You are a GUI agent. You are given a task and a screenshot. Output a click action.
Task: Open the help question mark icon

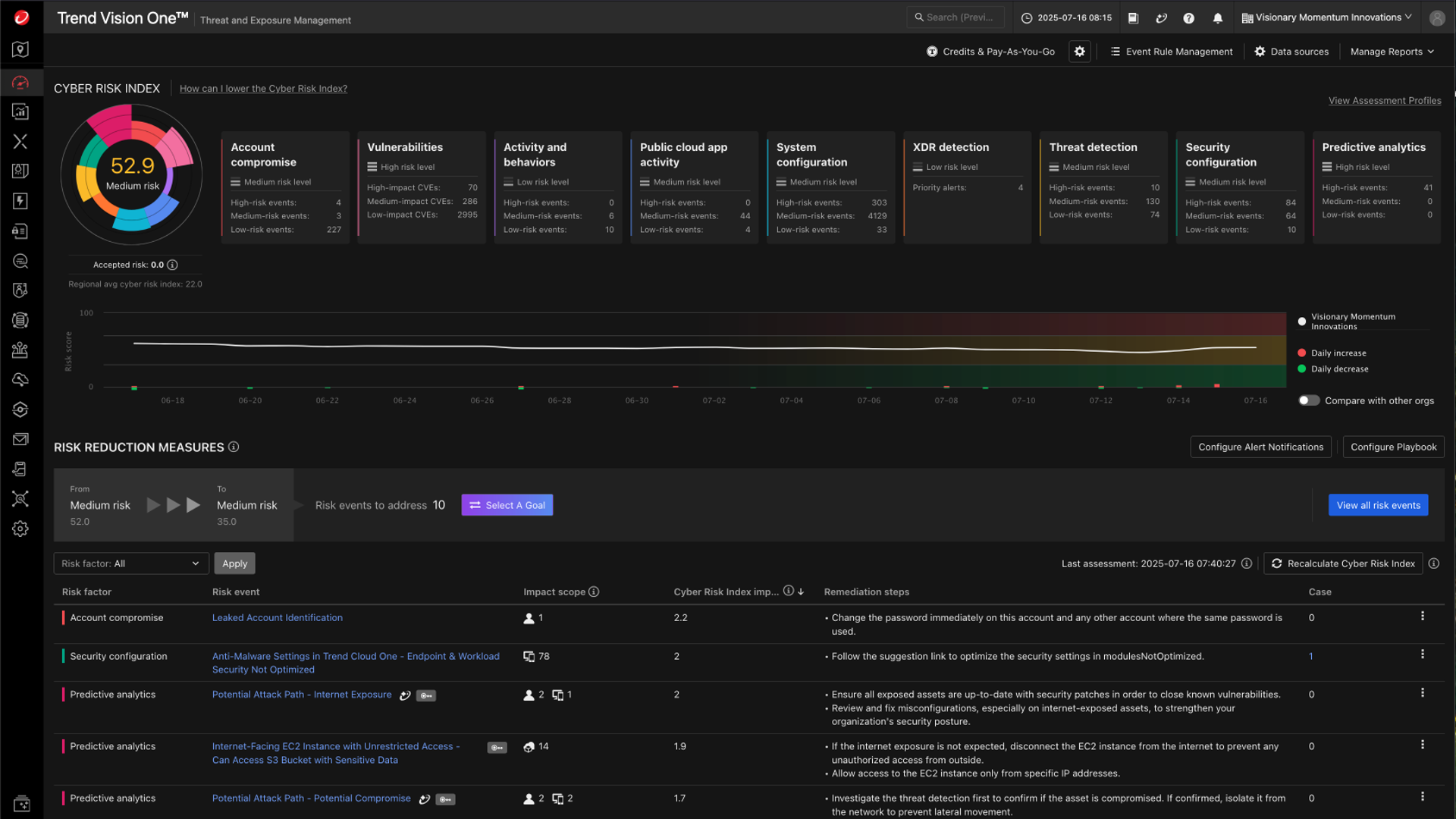tap(1188, 18)
